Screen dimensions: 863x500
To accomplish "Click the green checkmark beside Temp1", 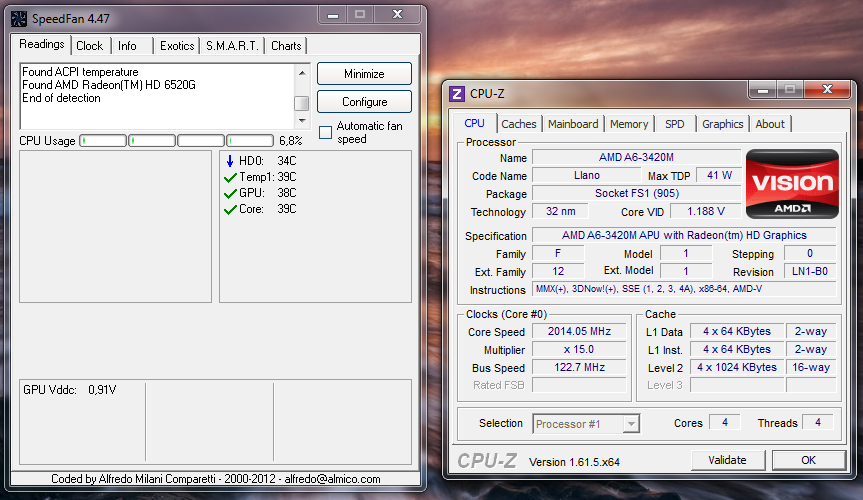I will (231, 178).
